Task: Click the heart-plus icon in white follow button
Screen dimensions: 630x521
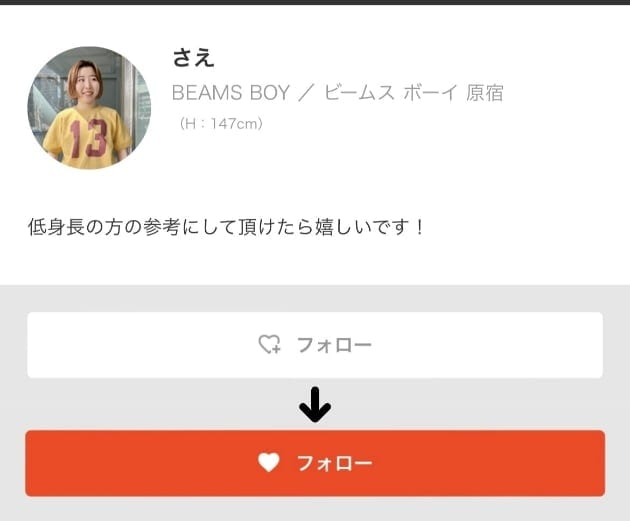Action: click(269, 344)
